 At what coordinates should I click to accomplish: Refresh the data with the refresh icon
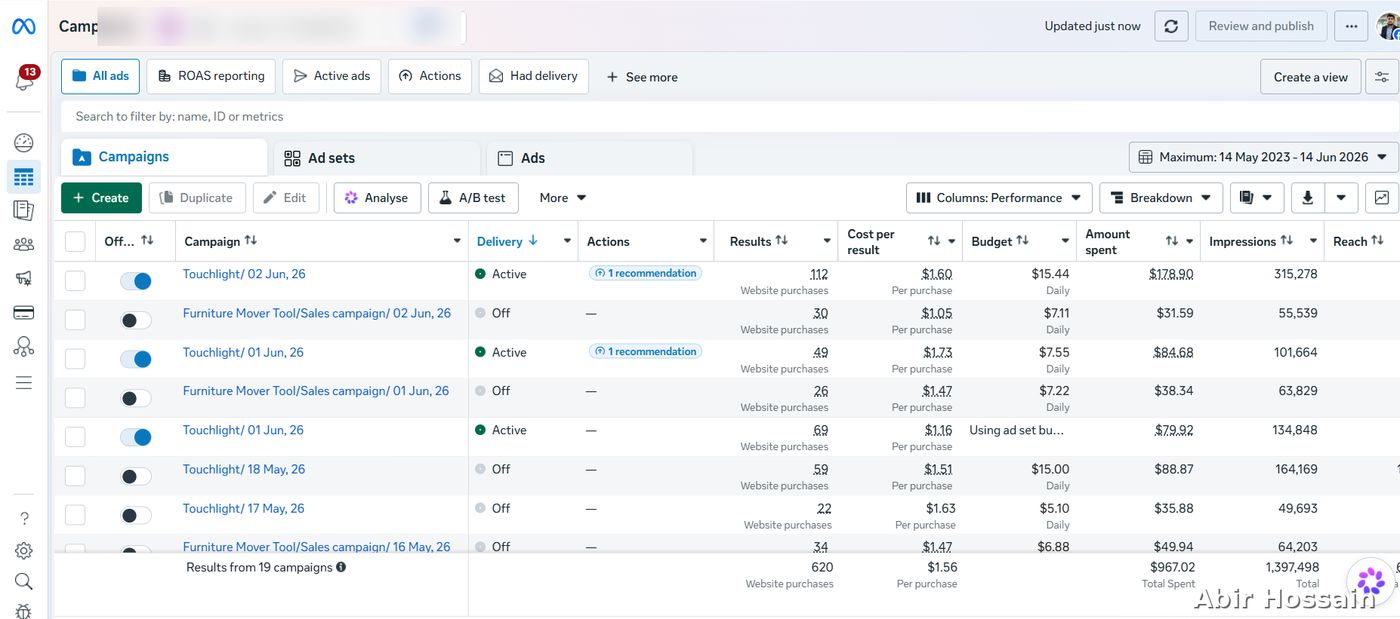[1171, 26]
